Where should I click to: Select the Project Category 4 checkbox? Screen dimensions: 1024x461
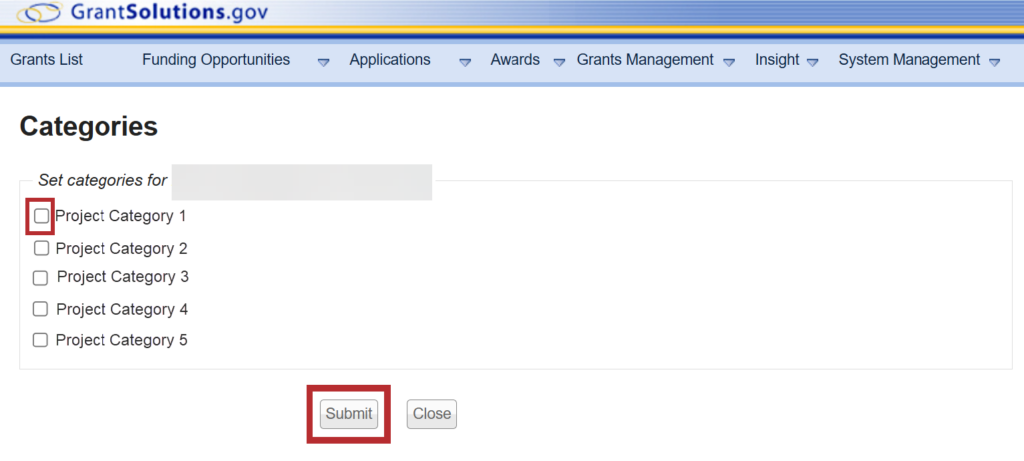coord(41,309)
